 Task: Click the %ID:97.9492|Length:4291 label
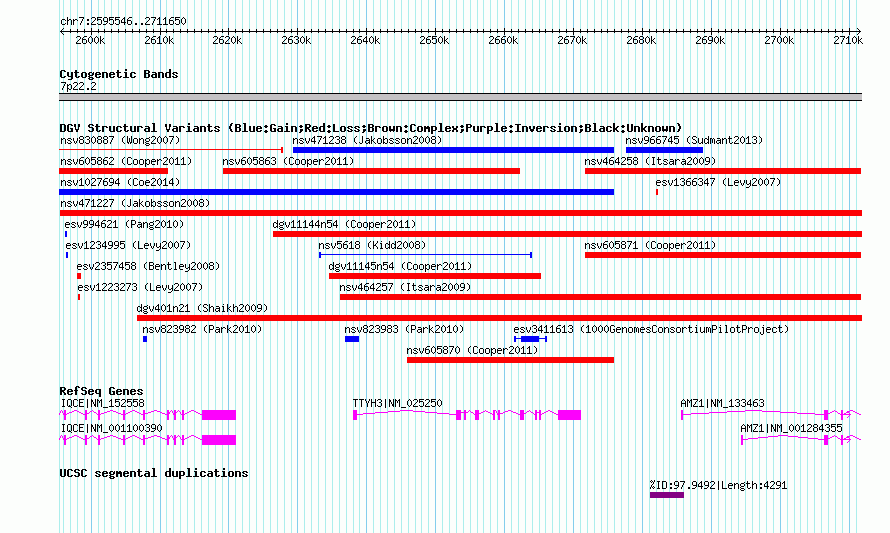719,485
